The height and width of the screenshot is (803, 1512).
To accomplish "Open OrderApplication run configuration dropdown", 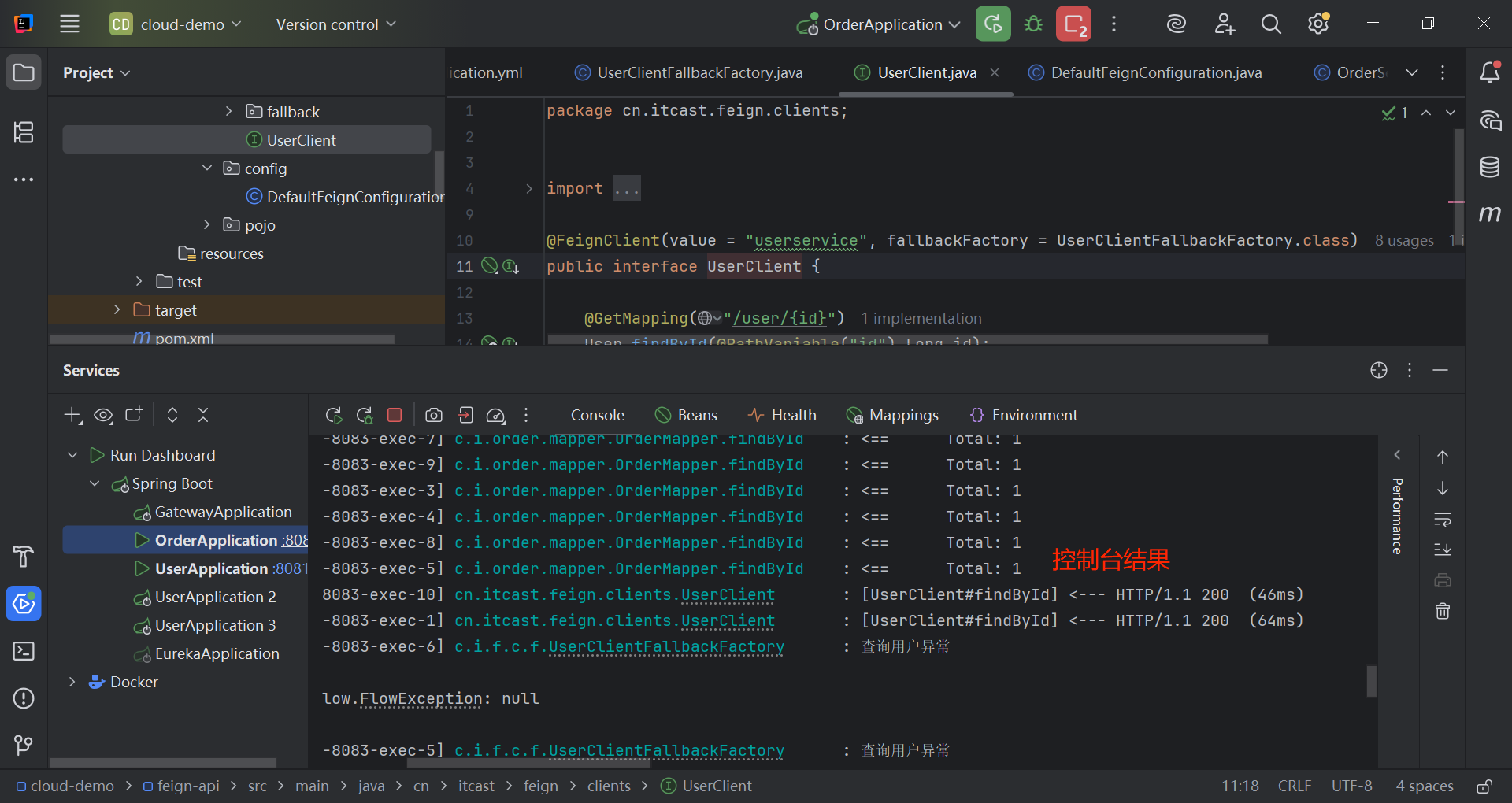I will (878, 24).
